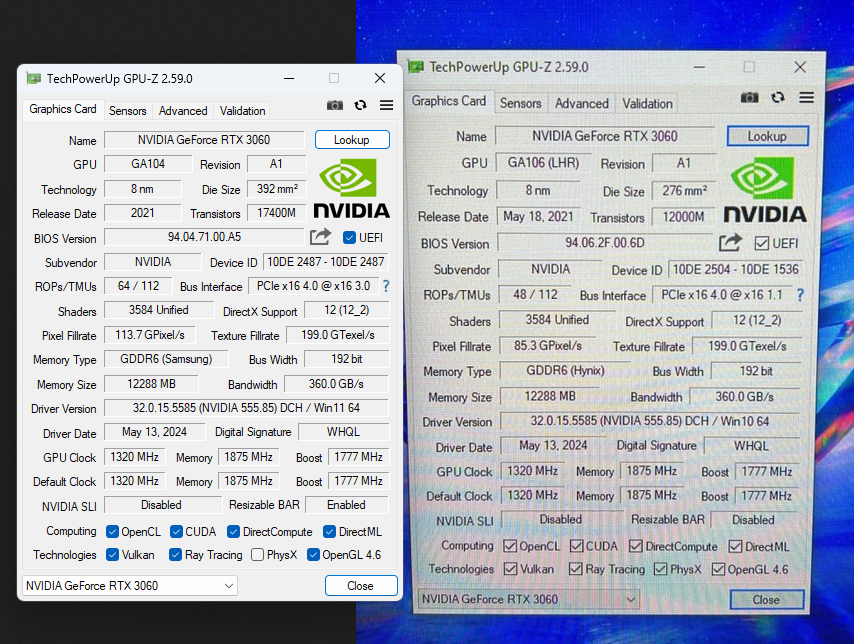Click Device ID 10DE 2487 field in left window
This screenshot has width=854, height=644.
(x=326, y=262)
